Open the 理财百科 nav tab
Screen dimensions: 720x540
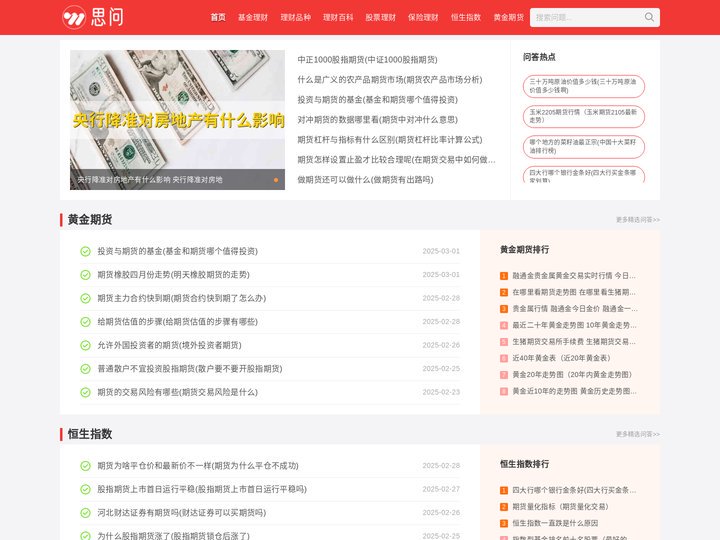(338, 17)
